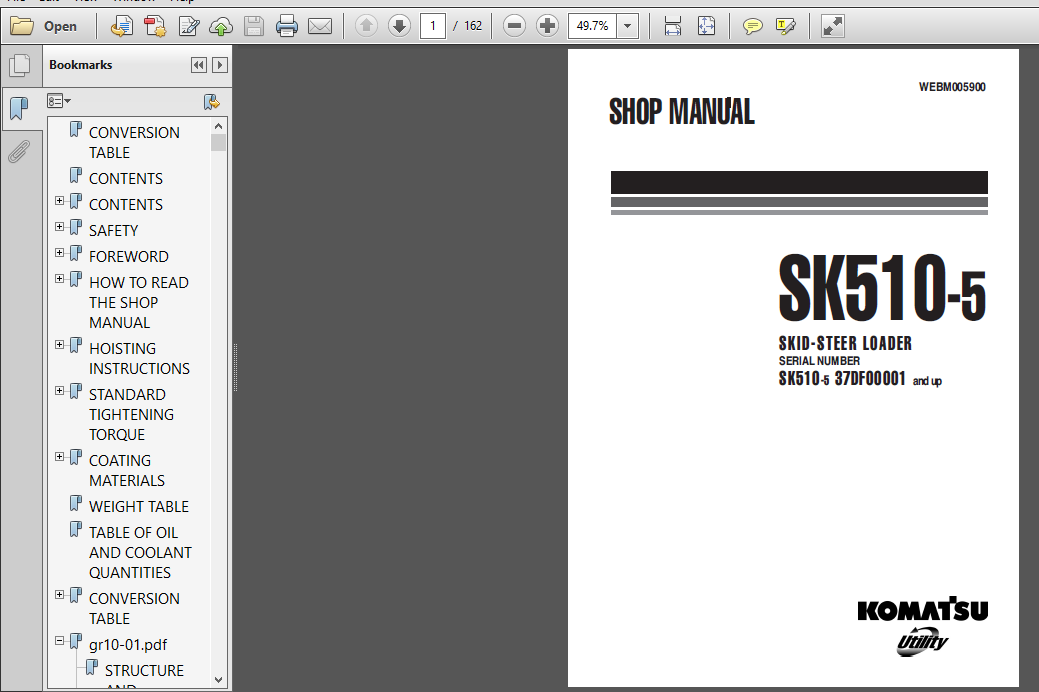Open the SAFETY bookmark
The image size is (1039, 692).
tap(113, 231)
